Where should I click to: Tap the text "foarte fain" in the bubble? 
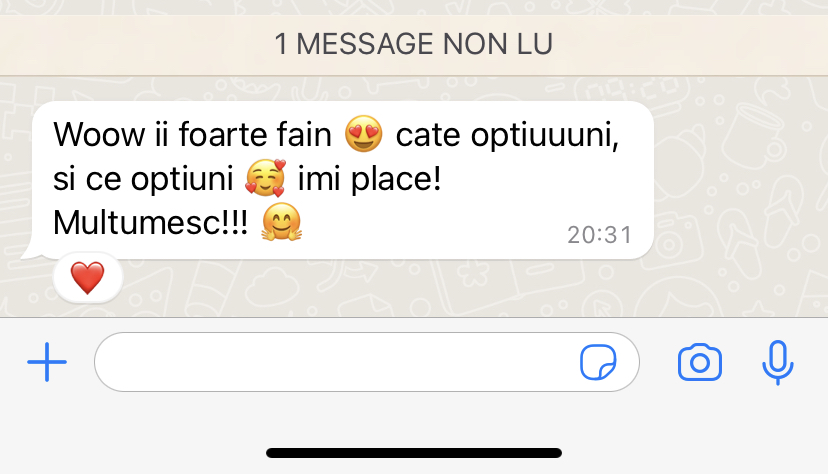coord(255,134)
